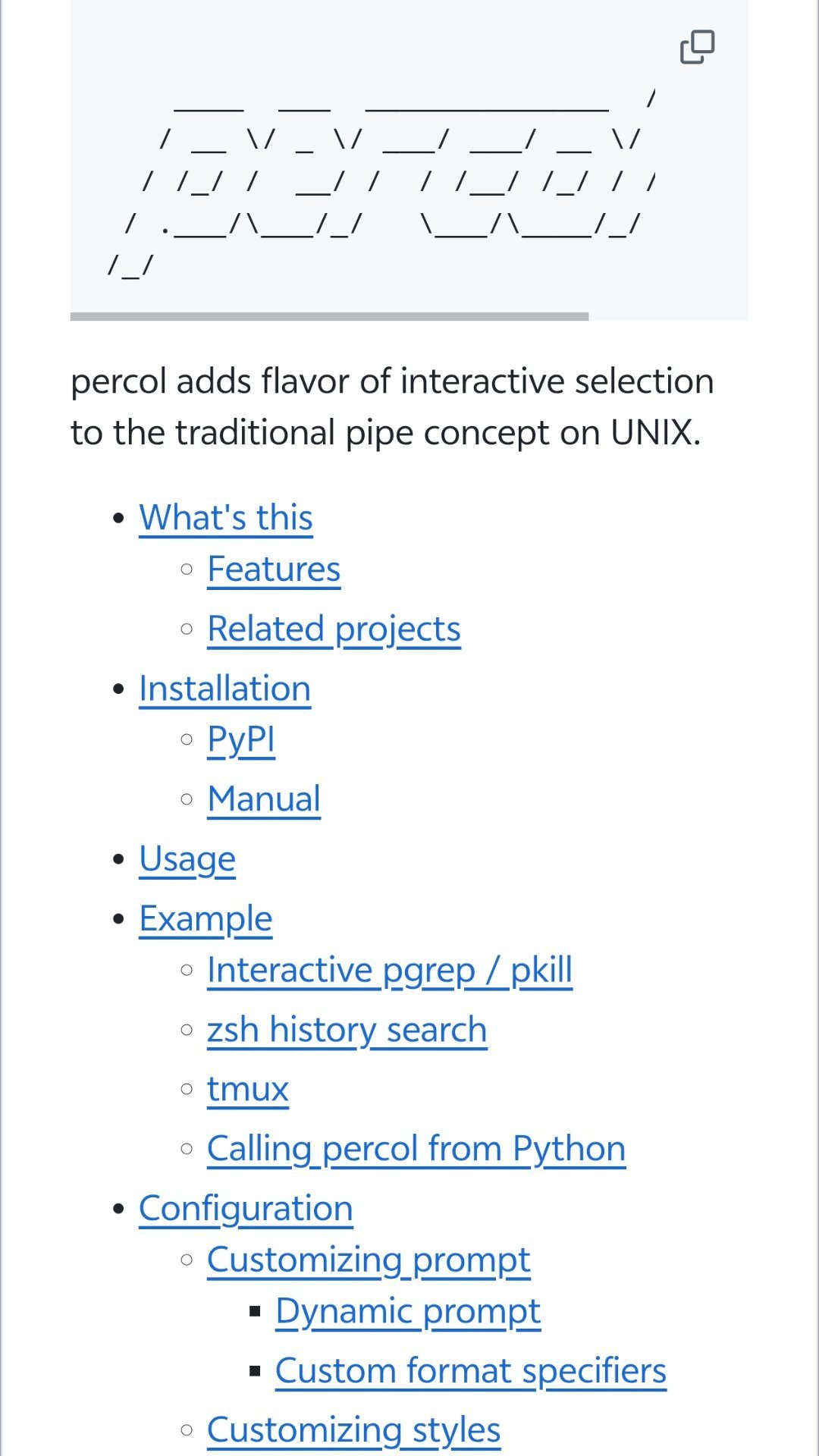Open the Customizing styles link

[x=353, y=1430]
